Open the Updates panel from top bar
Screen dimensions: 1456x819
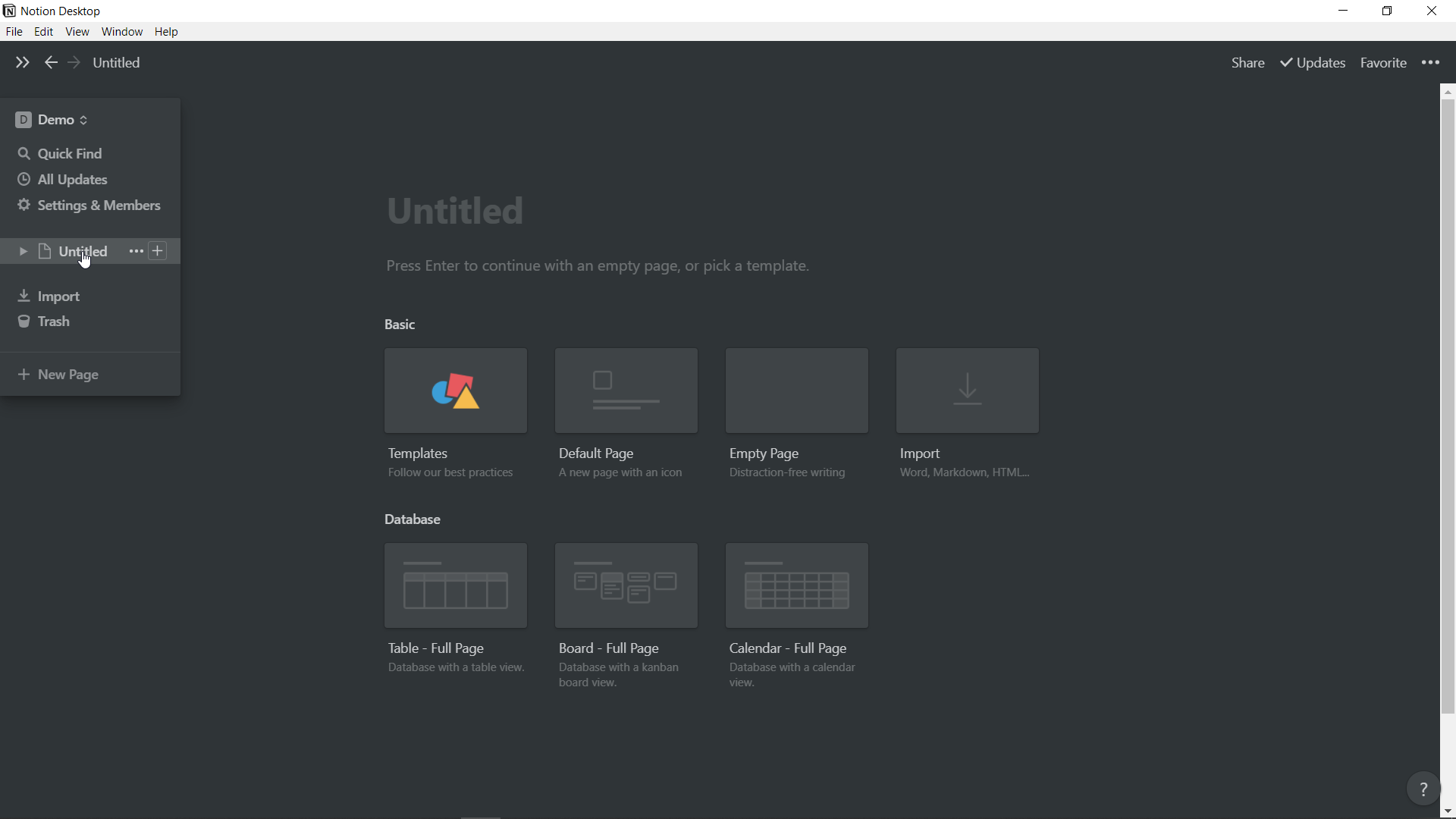coord(1313,63)
